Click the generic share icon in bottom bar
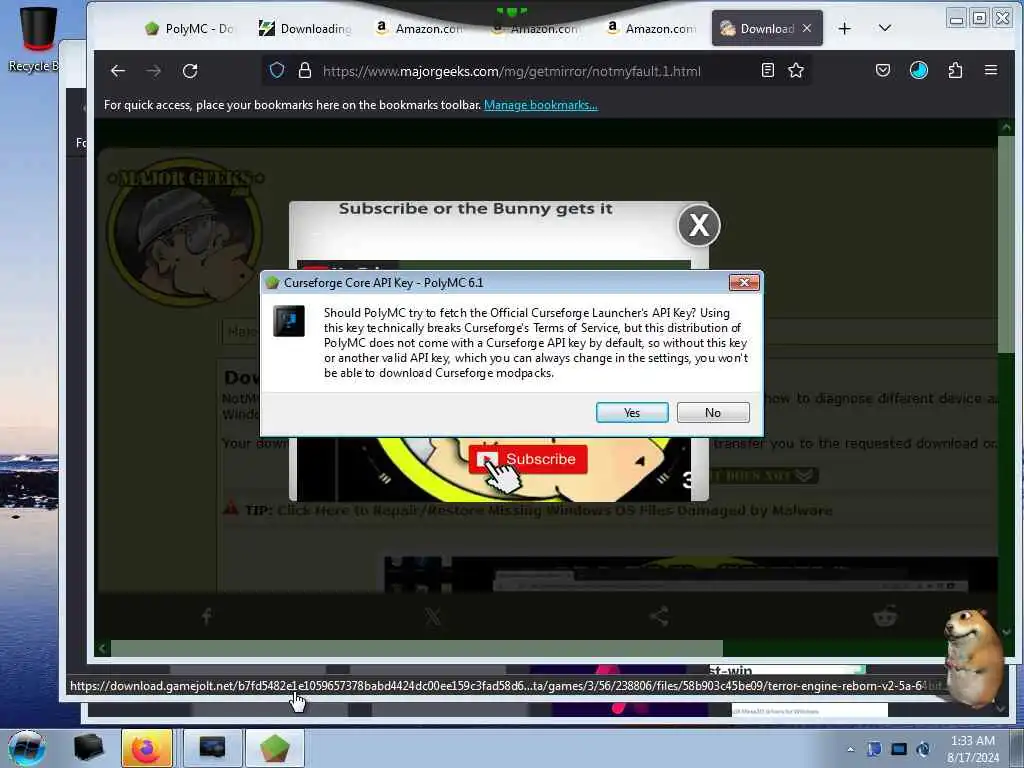This screenshot has height=768, width=1024. [x=659, y=616]
